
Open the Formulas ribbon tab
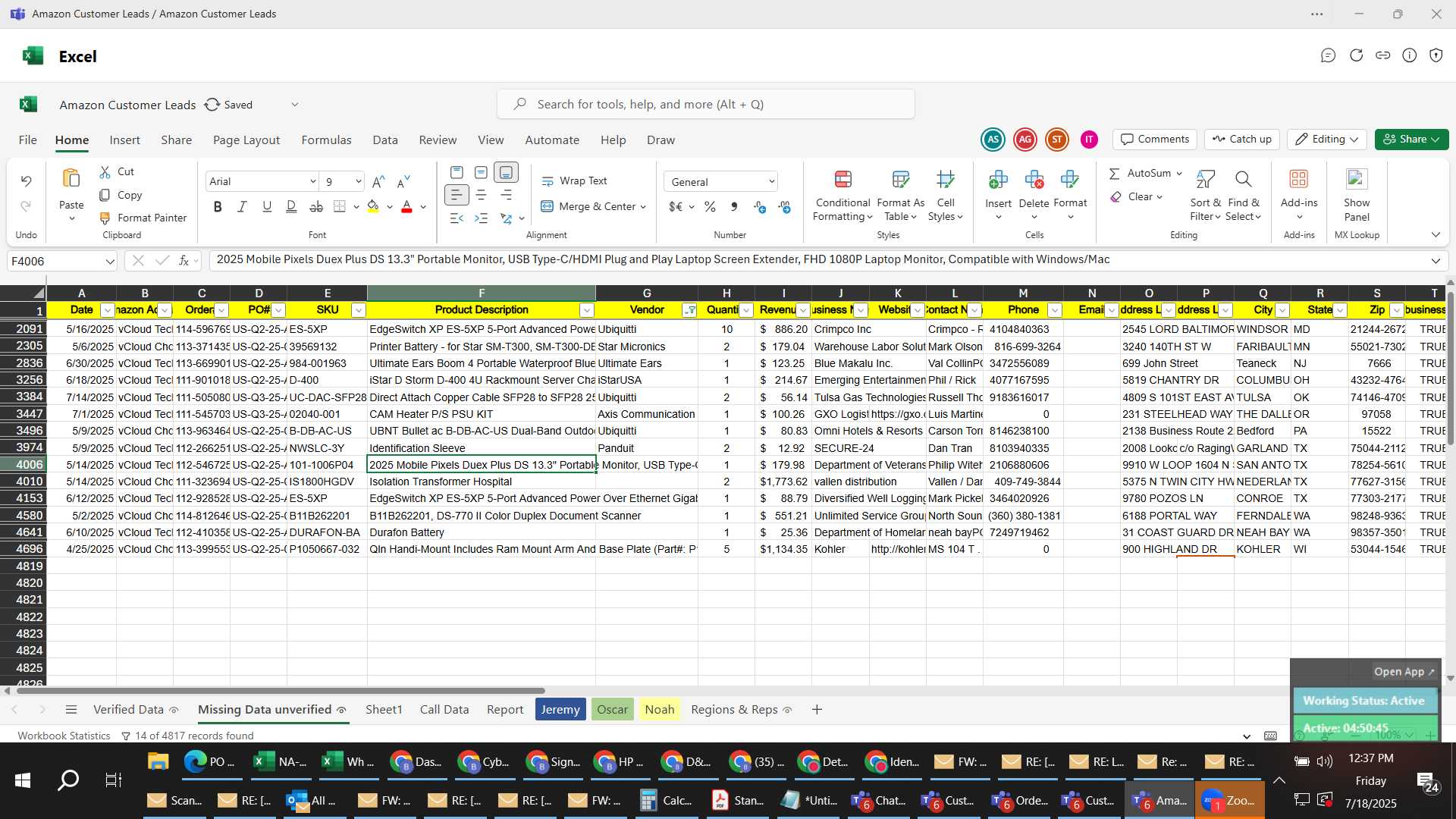[326, 140]
